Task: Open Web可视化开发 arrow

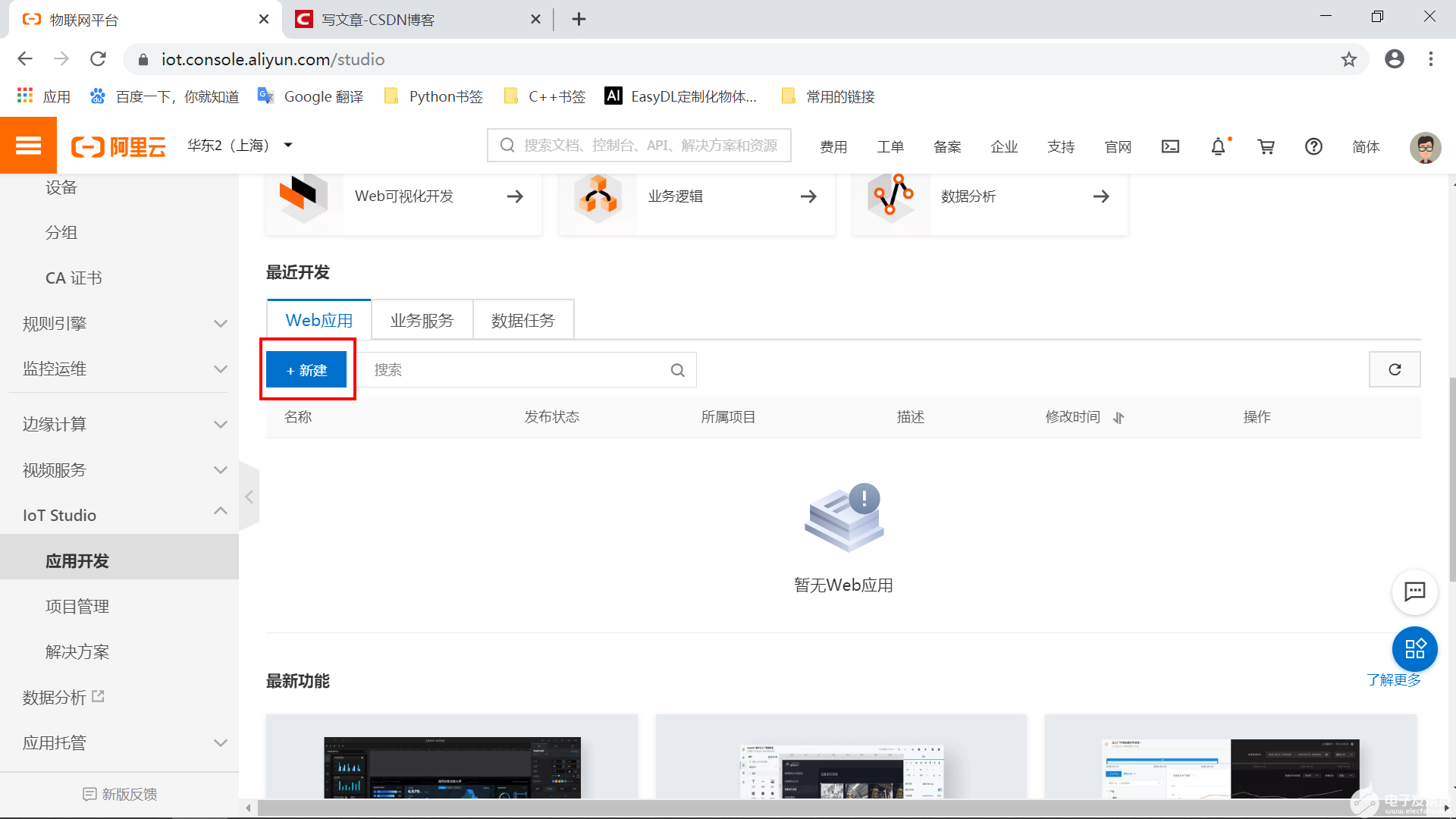Action: tap(515, 196)
